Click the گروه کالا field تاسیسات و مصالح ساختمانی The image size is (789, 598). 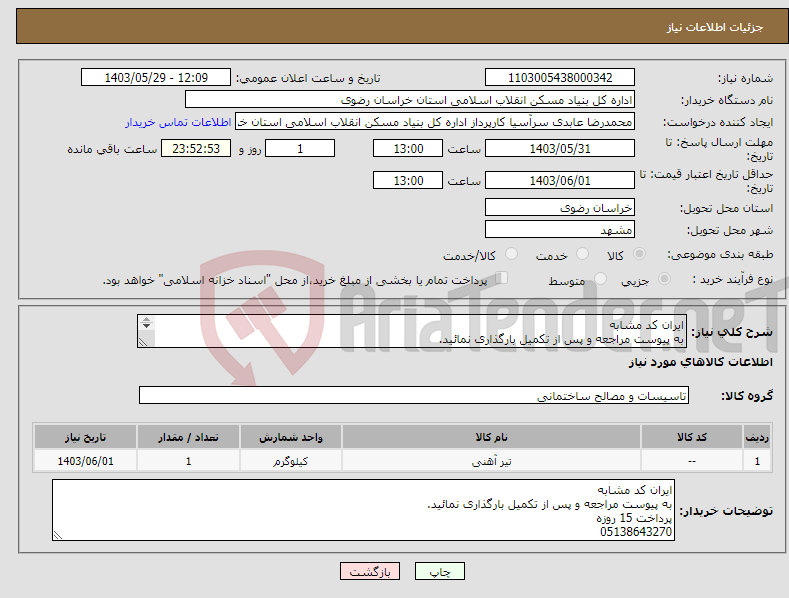point(414,396)
